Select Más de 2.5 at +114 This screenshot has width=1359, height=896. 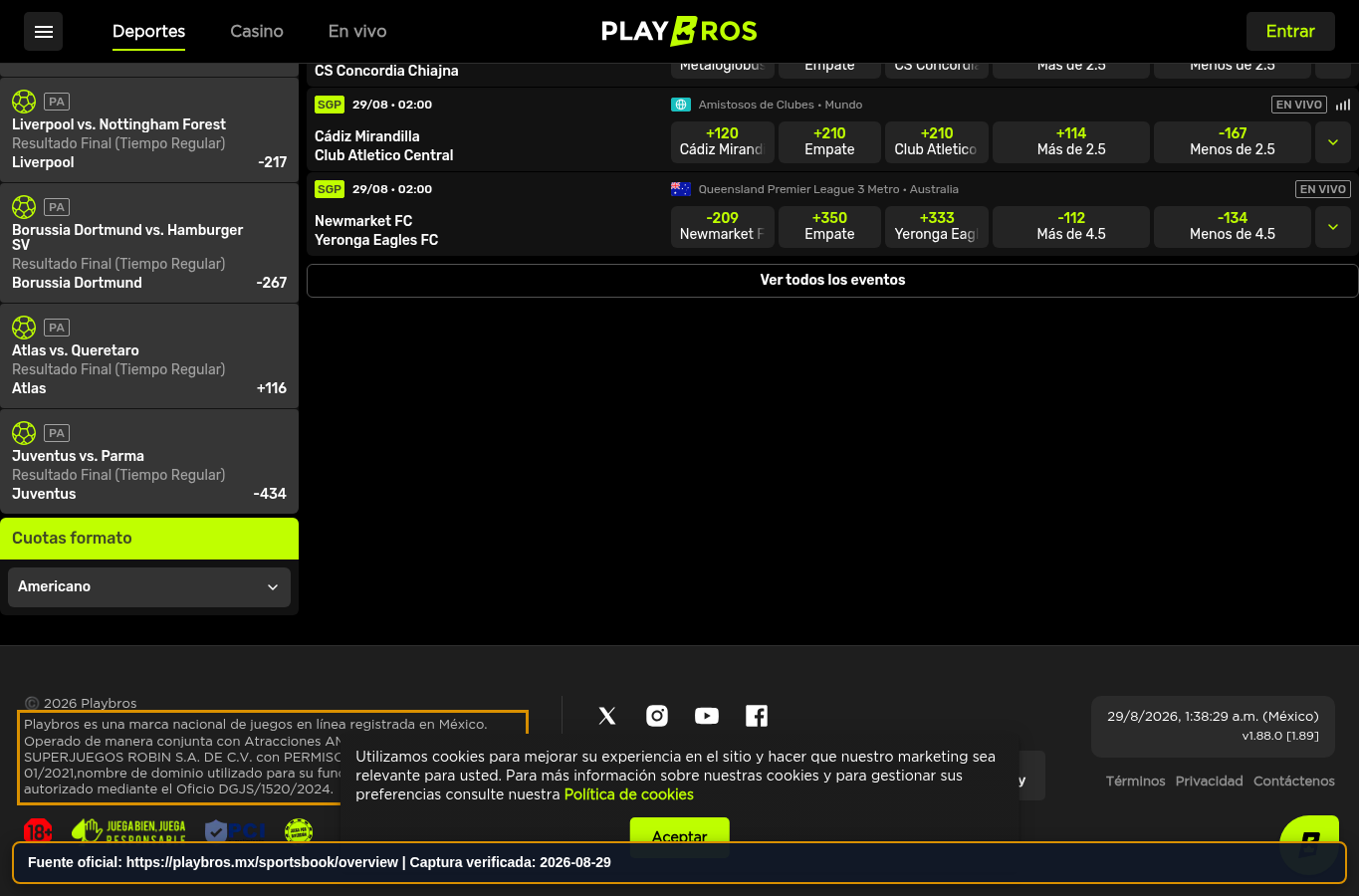[x=1071, y=142]
